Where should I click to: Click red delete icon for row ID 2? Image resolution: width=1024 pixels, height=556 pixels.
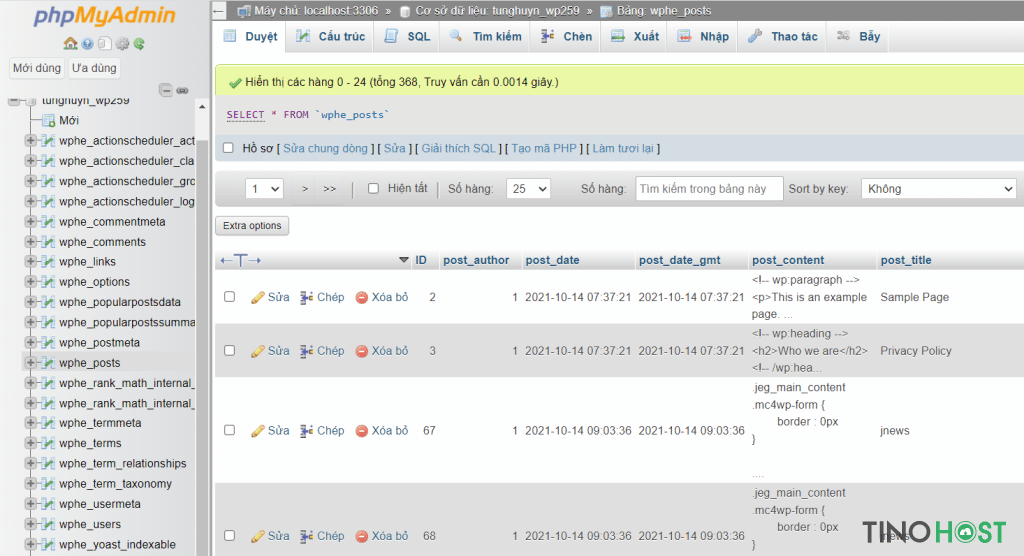[361, 297]
